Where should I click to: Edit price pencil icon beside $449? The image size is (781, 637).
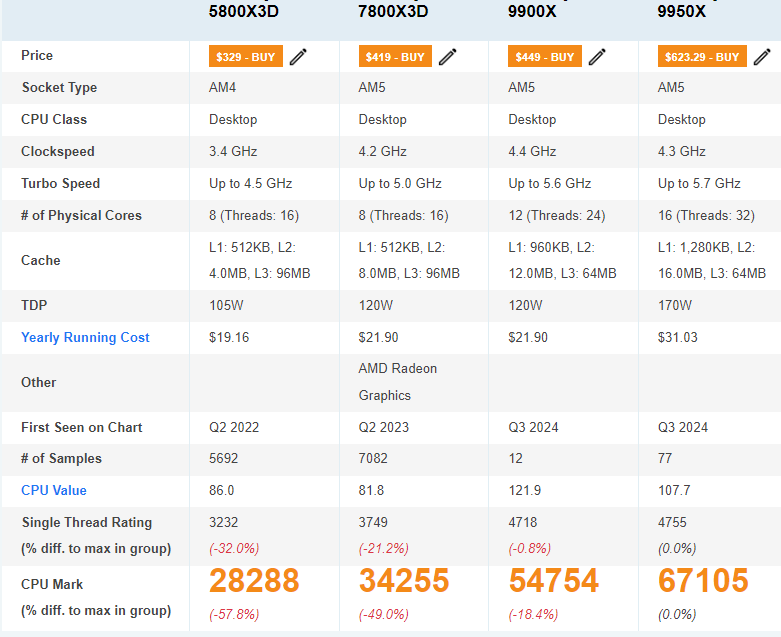[597, 57]
